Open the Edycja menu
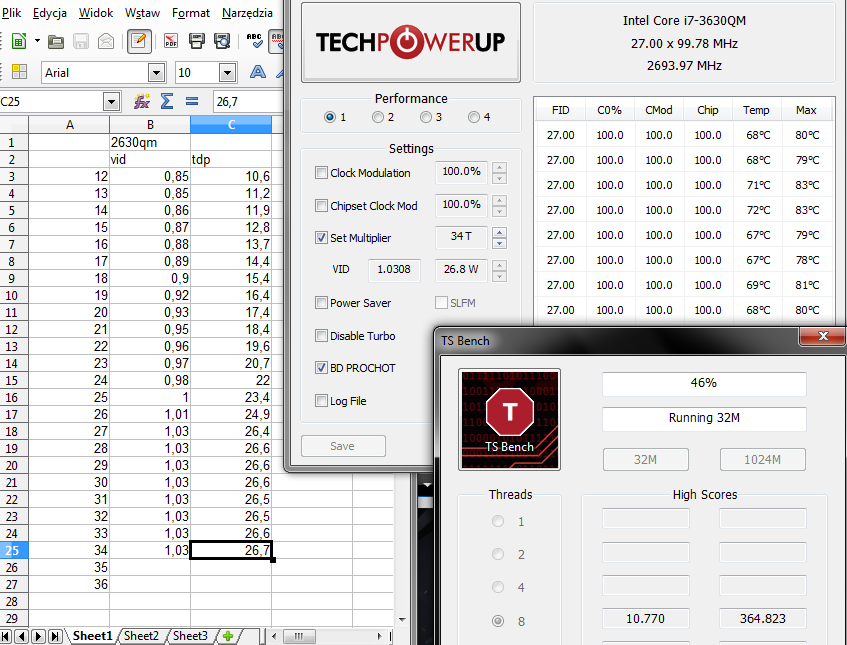The height and width of the screenshot is (645, 847). 50,12
